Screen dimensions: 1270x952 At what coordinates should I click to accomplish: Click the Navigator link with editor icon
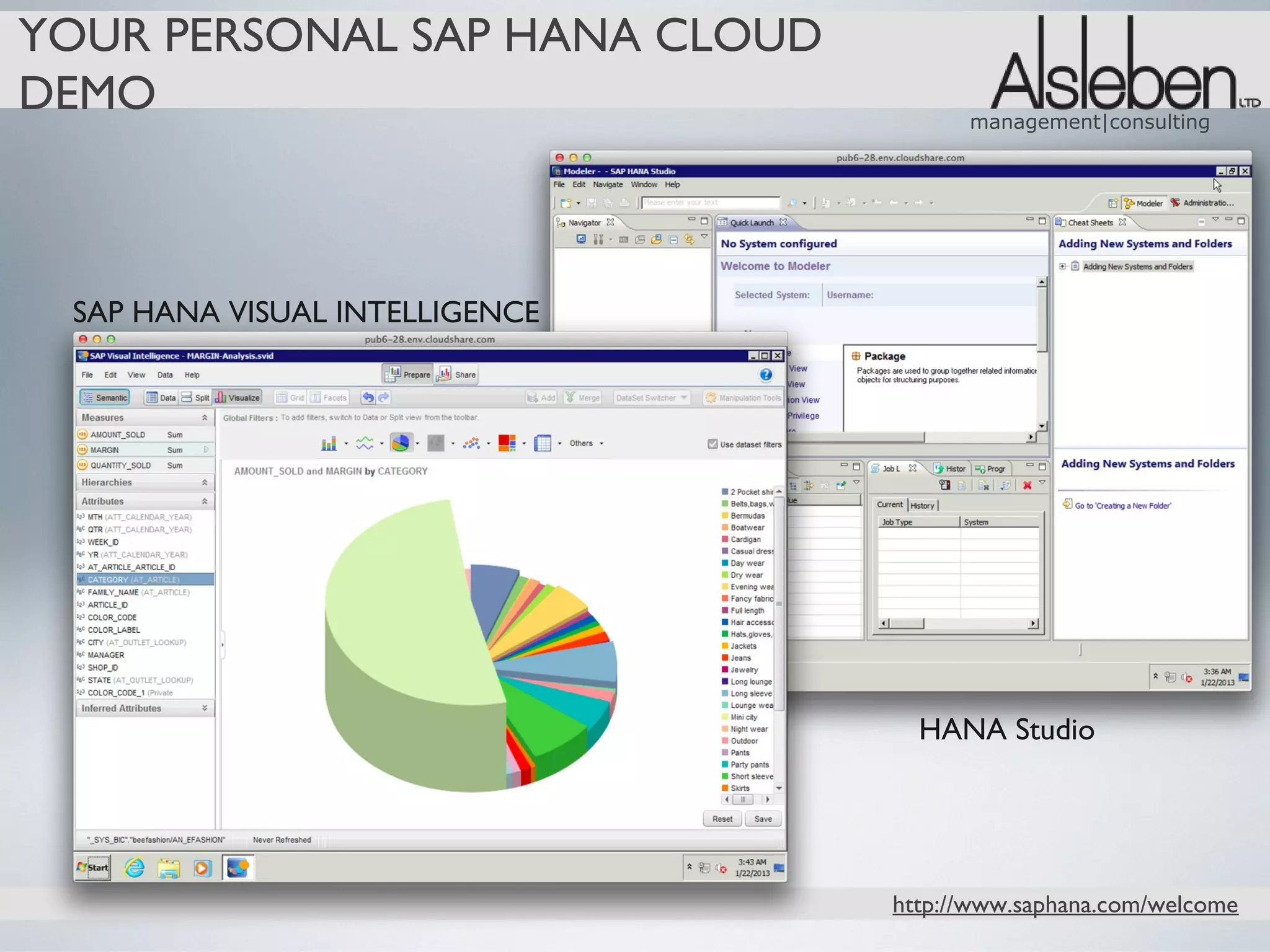(689, 239)
